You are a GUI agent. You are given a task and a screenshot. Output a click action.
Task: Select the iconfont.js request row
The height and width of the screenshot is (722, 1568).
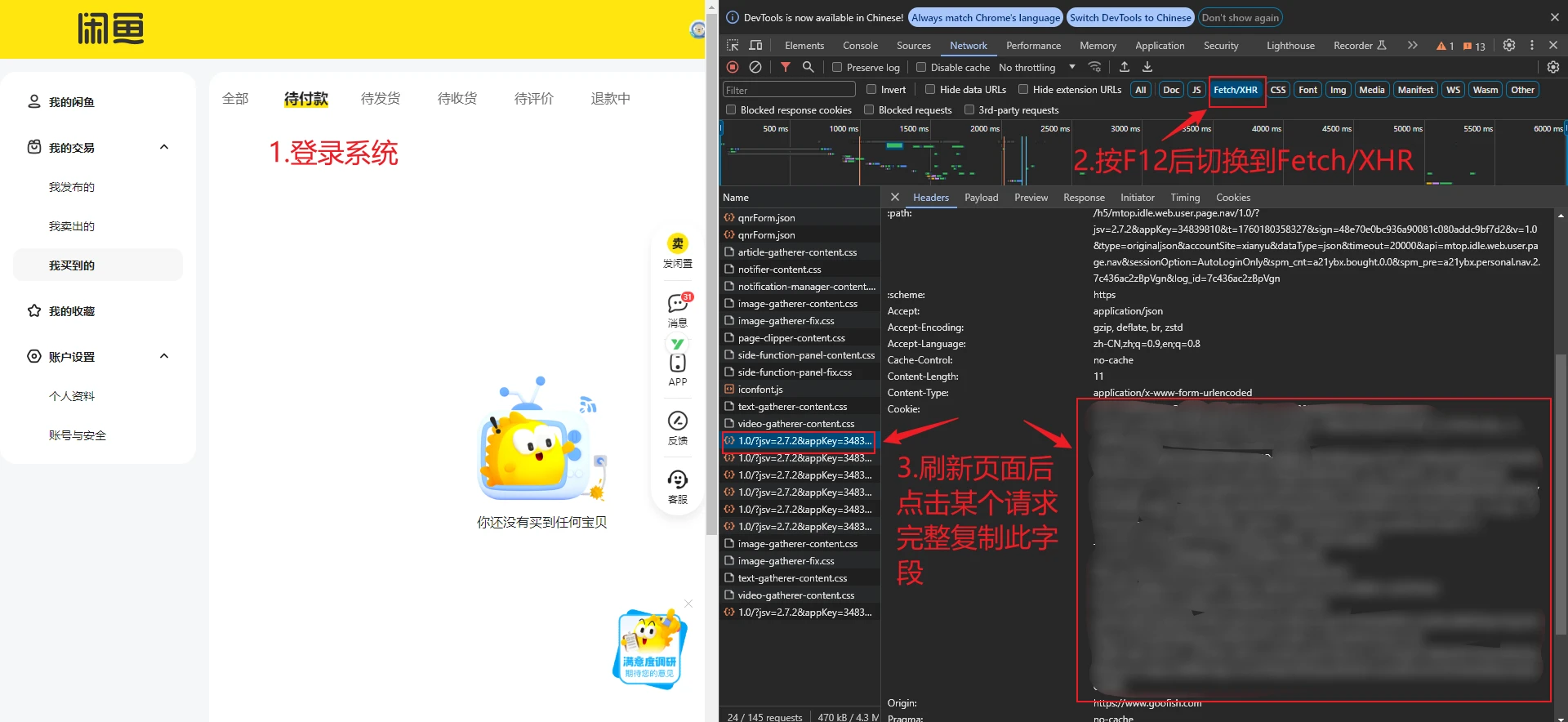[x=800, y=389]
